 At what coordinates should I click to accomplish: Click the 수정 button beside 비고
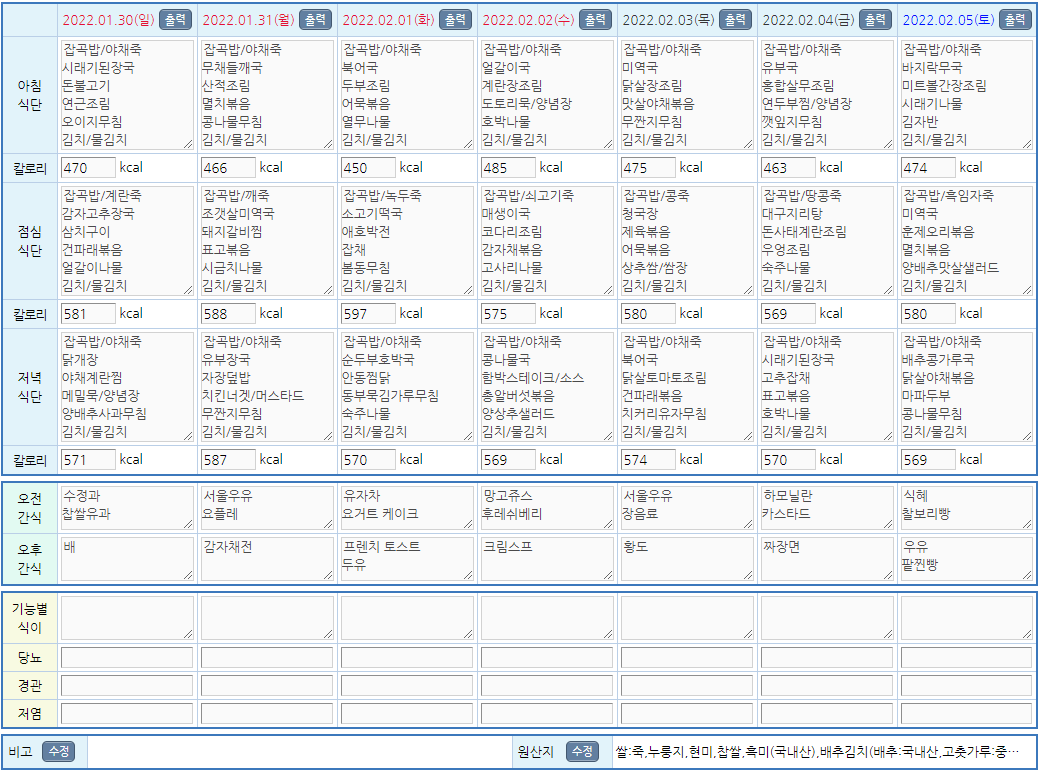[x=58, y=751]
